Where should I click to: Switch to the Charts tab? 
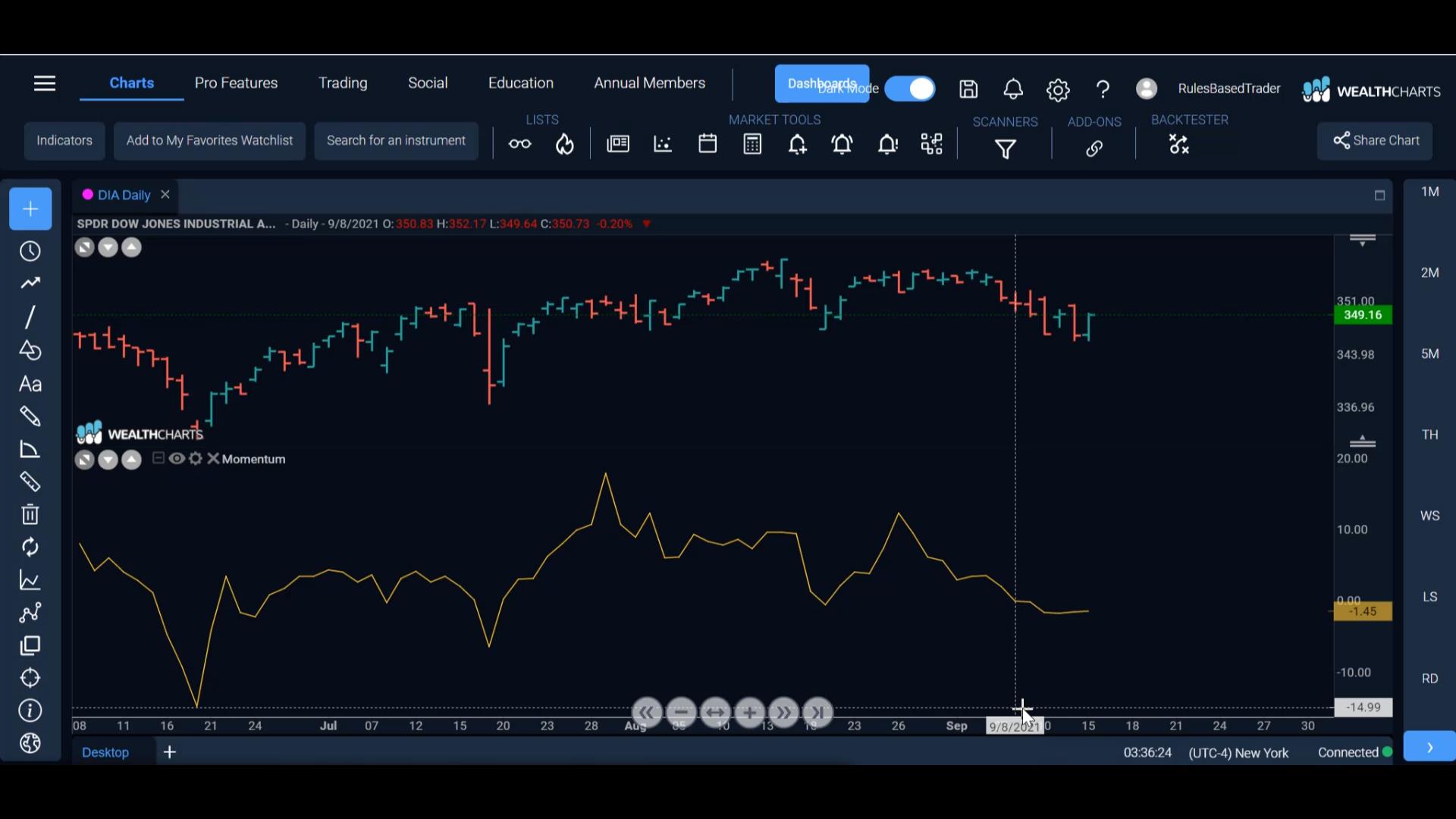coord(131,83)
